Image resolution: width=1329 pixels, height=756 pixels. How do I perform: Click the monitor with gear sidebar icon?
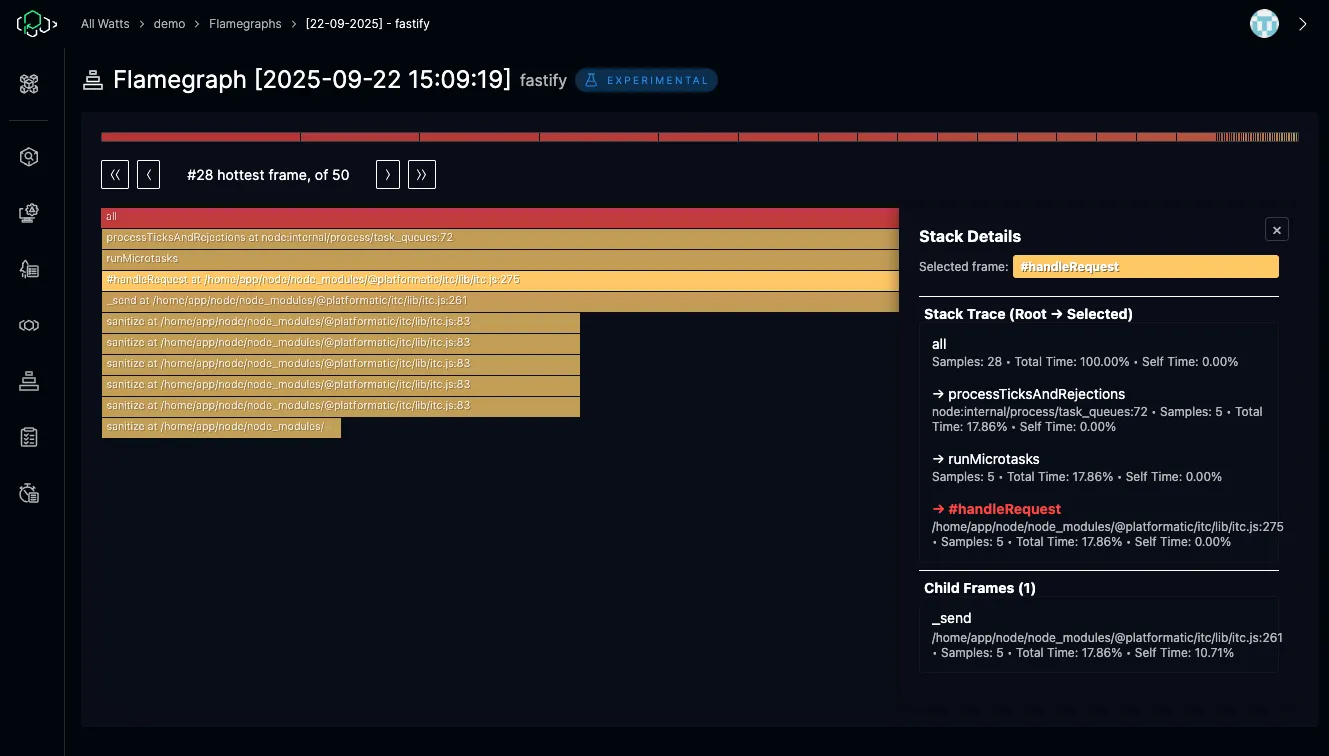click(x=29, y=213)
